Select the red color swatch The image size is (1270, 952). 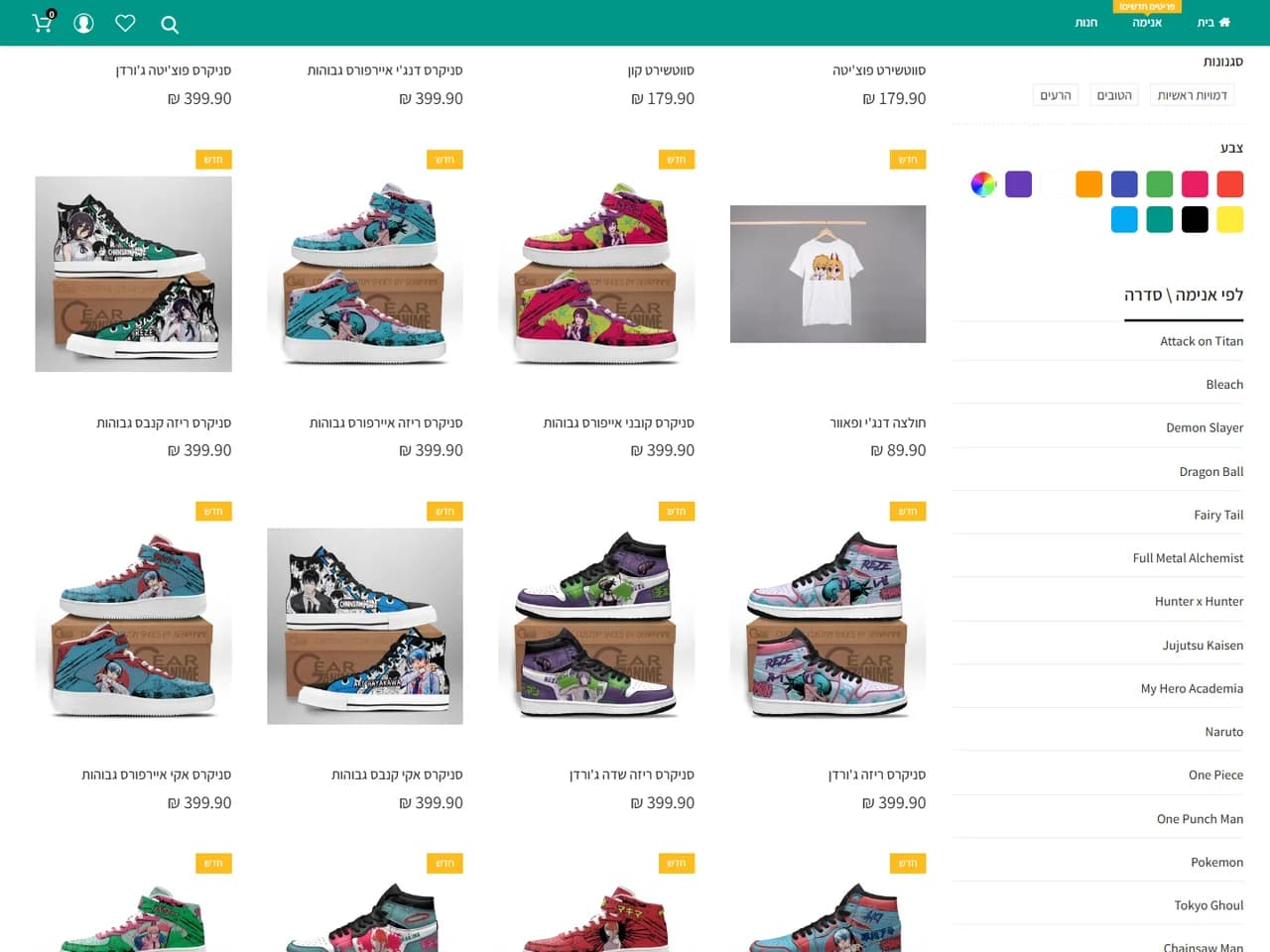[x=1230, y=184]
